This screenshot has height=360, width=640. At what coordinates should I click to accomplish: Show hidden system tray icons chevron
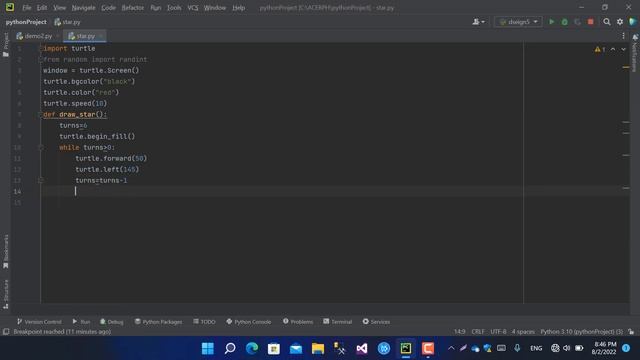point(451,348)
